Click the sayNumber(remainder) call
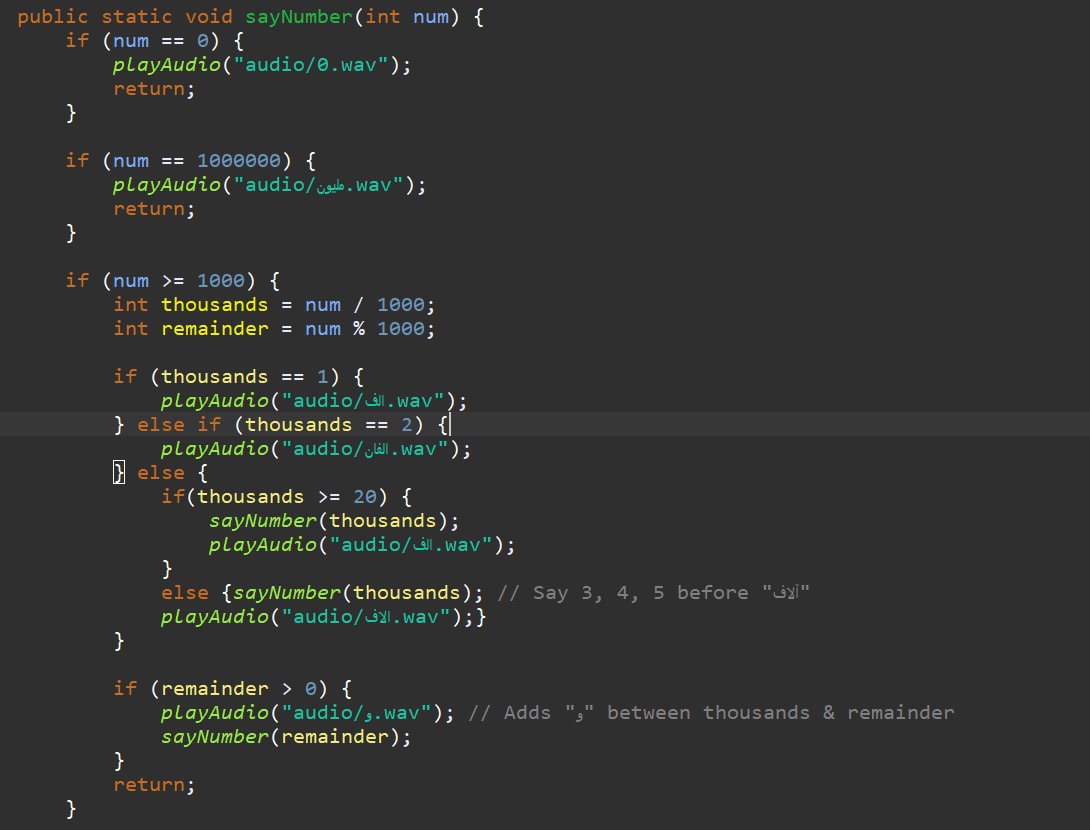This screenshot has width=1090, height=830. pos(286,737)
